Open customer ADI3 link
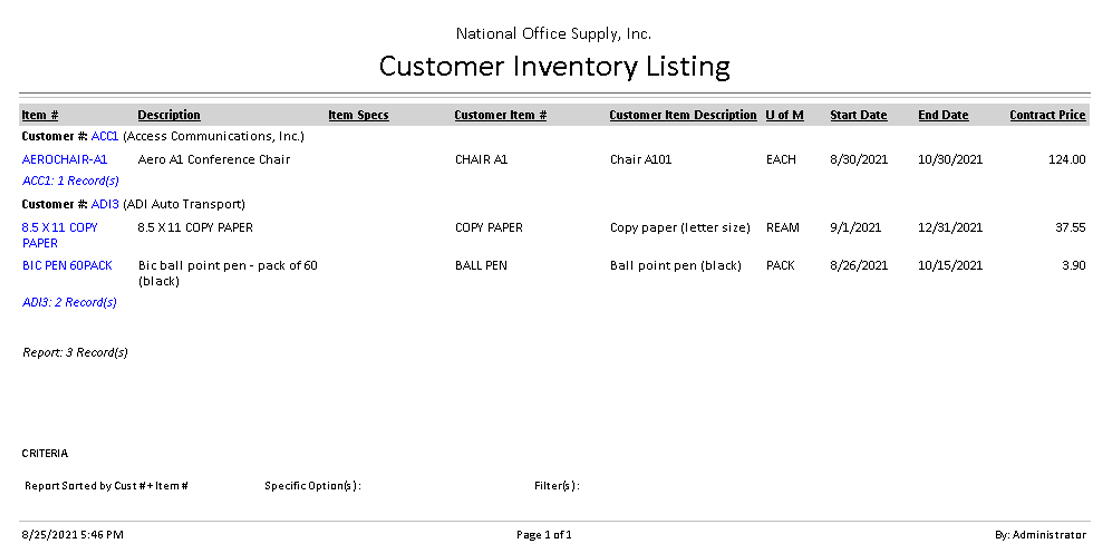Image resolution: width=1112 pixels, height=560 pixels. click(105, 204)
